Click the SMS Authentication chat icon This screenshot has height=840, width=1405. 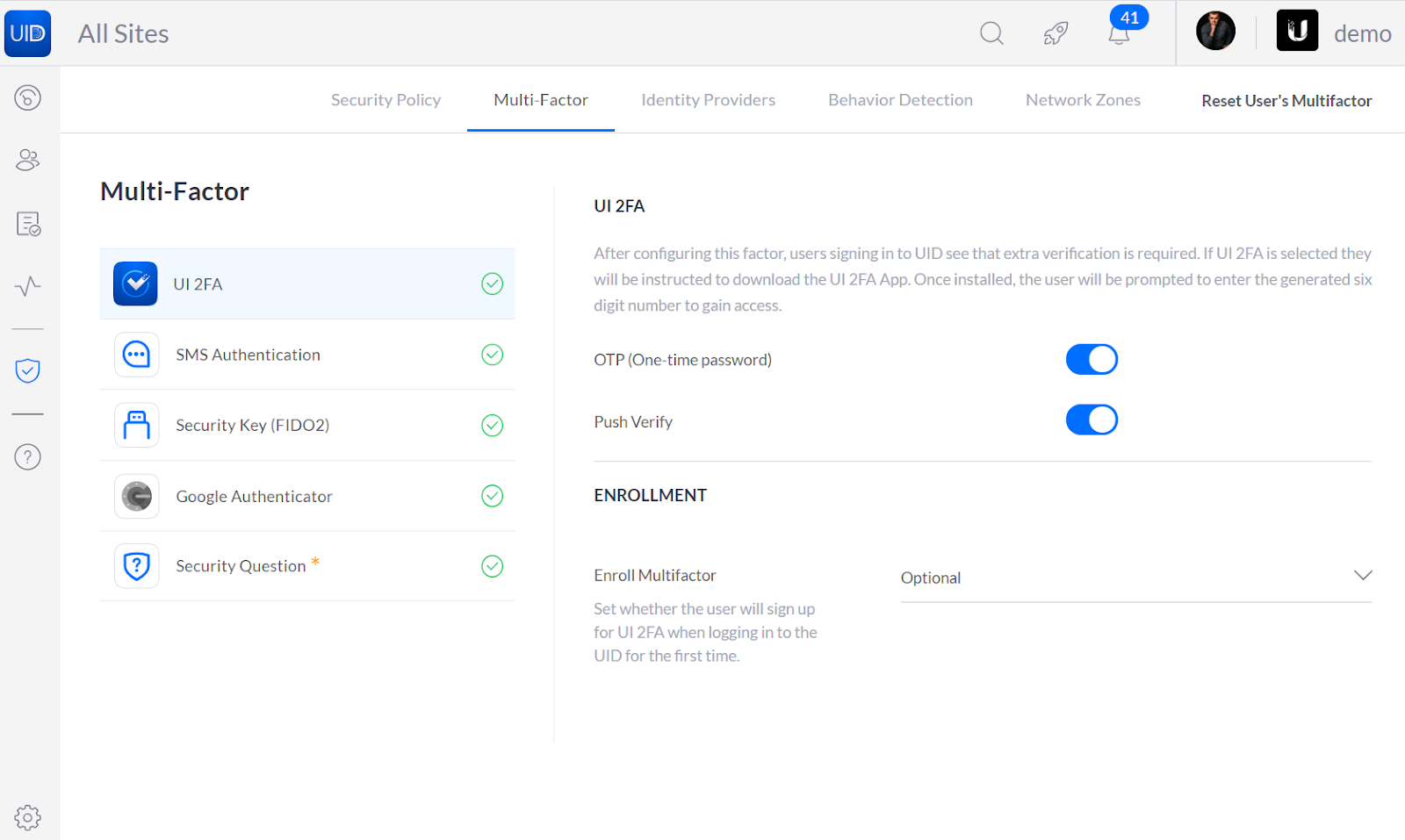[x=136, y=355]
